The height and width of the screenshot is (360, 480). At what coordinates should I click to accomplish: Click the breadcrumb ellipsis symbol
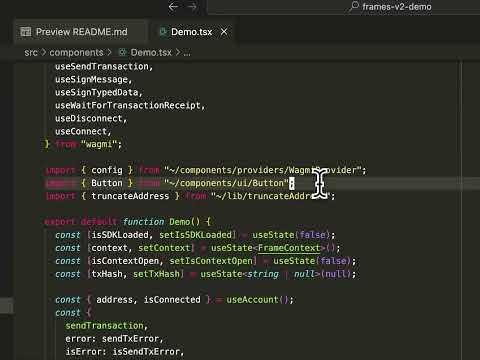[187, 53]
